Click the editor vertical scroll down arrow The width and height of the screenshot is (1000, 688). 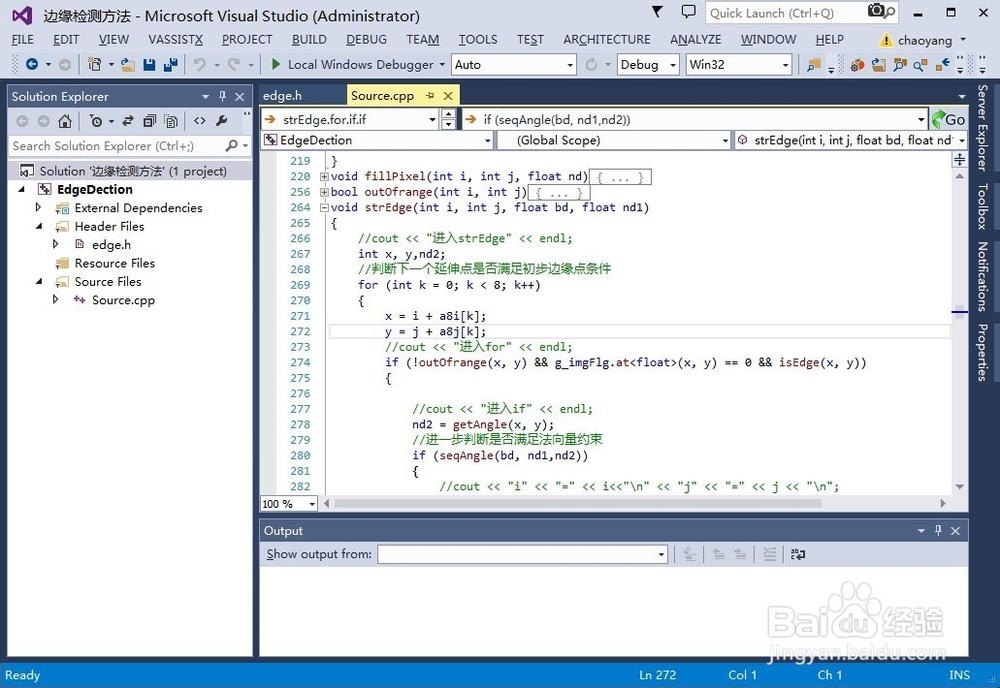coord(959,487)
